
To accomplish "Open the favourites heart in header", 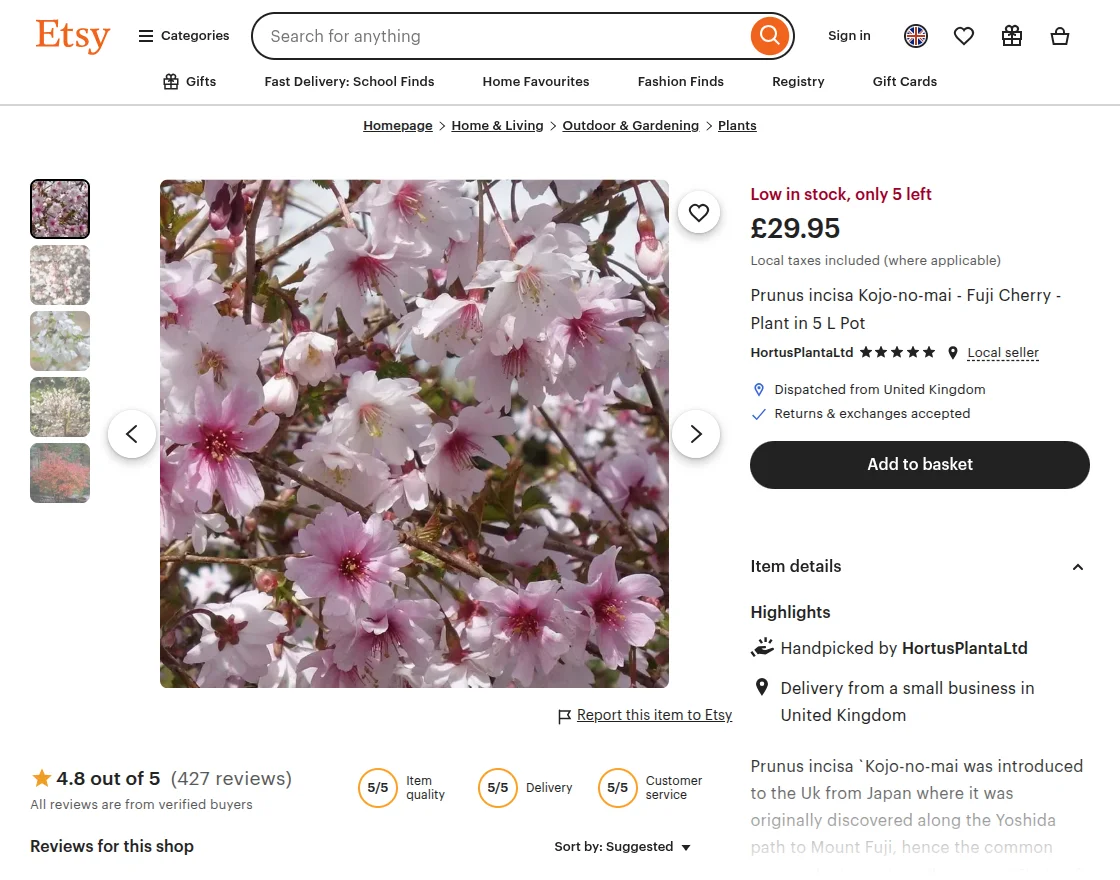I will [x=964, y=36].
